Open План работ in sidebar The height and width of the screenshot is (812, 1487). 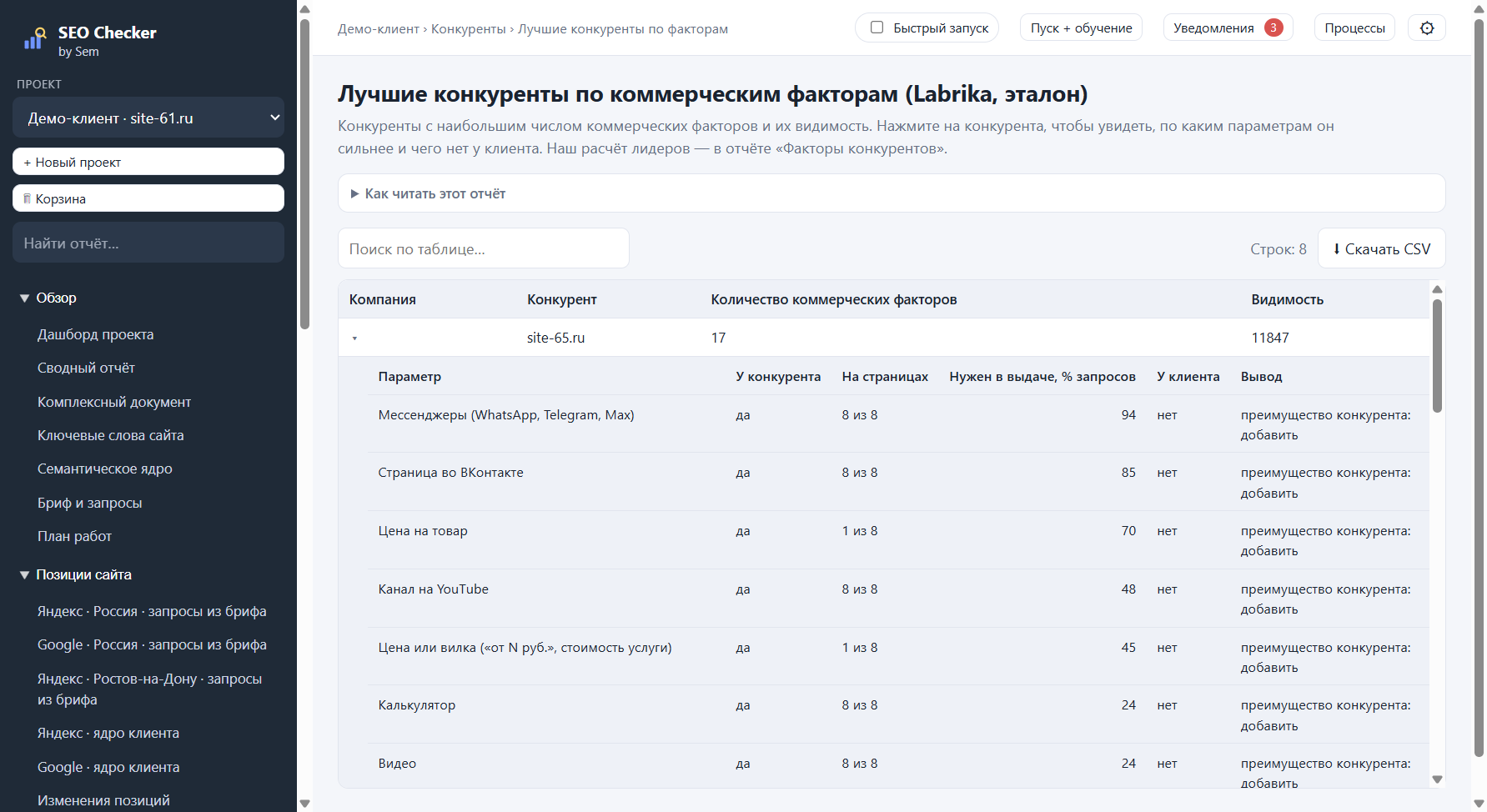(74, 536)
